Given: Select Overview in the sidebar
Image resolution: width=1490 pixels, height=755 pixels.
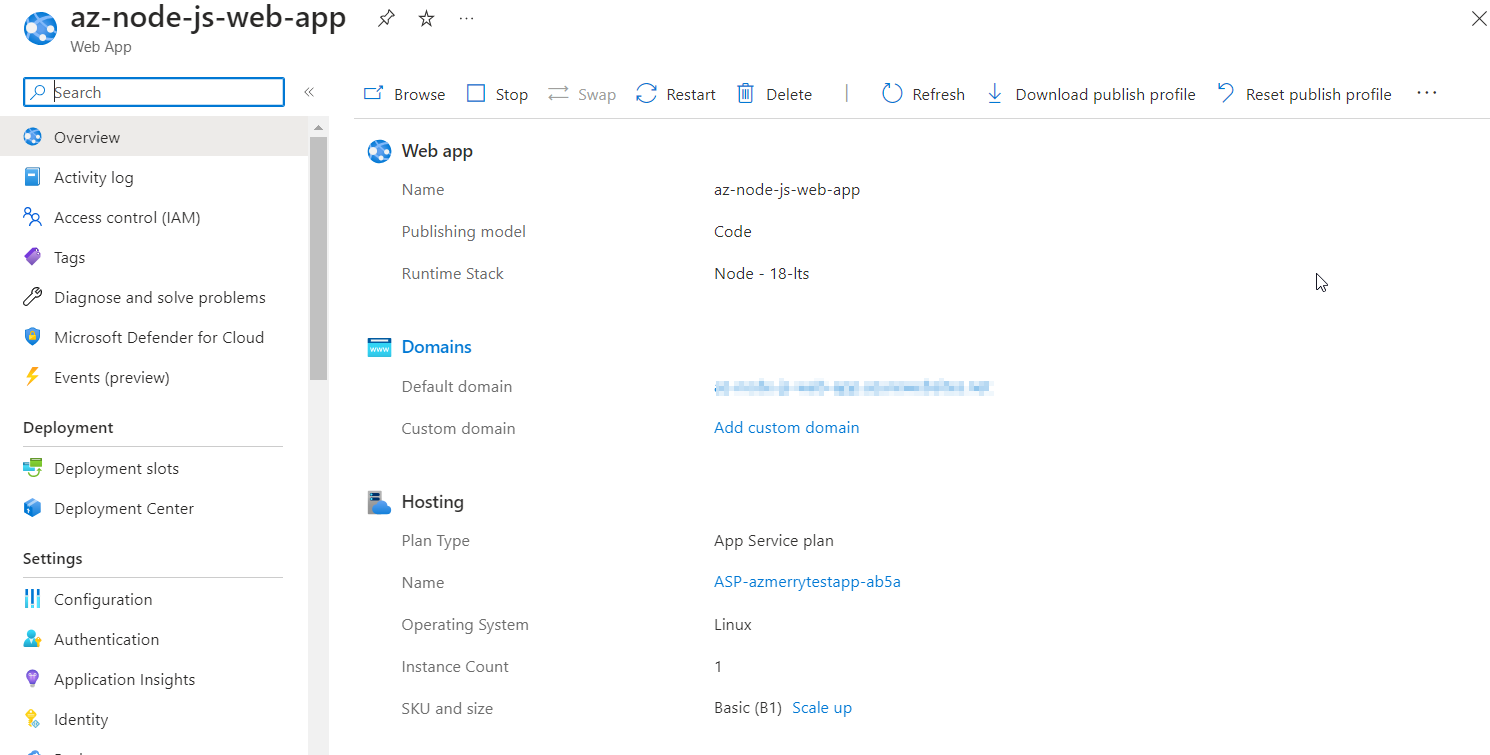Looking at the screenshot, I should [x=154, y=137].
